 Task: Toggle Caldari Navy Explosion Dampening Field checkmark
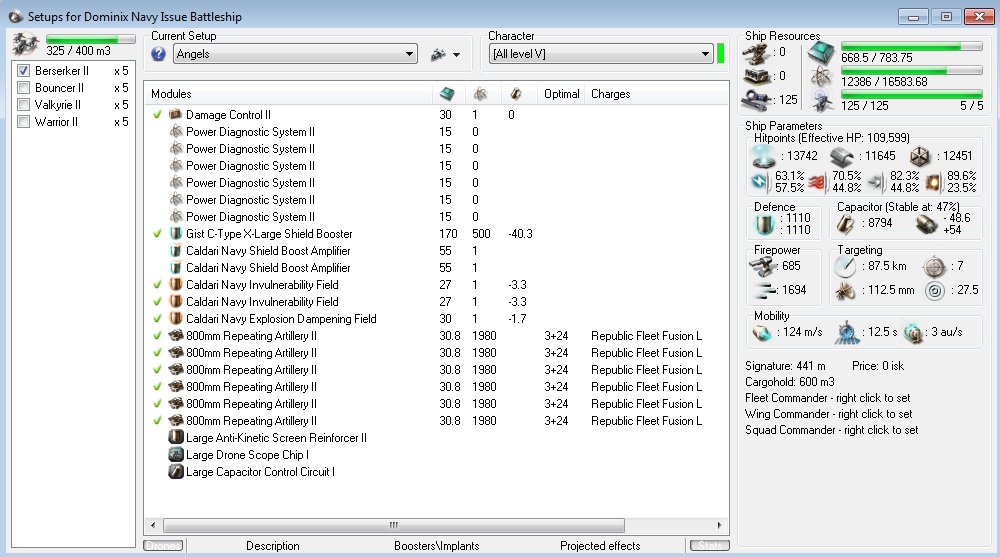(x=158, y=319)
